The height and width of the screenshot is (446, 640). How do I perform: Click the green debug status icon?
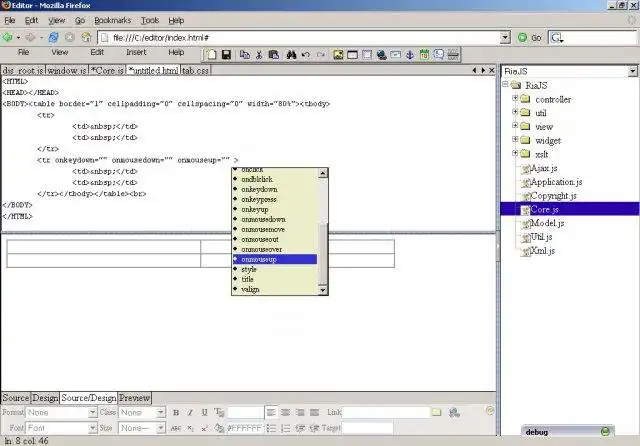(605, 431)
